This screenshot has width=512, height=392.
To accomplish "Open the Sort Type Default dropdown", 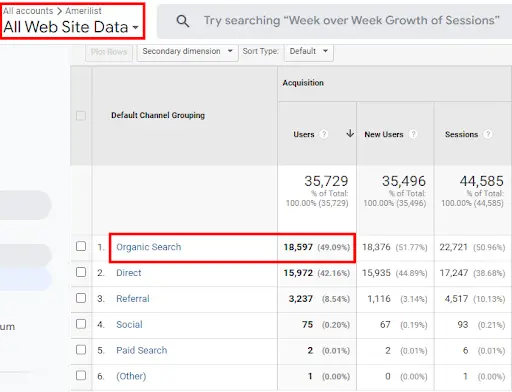I will point(309,52).
